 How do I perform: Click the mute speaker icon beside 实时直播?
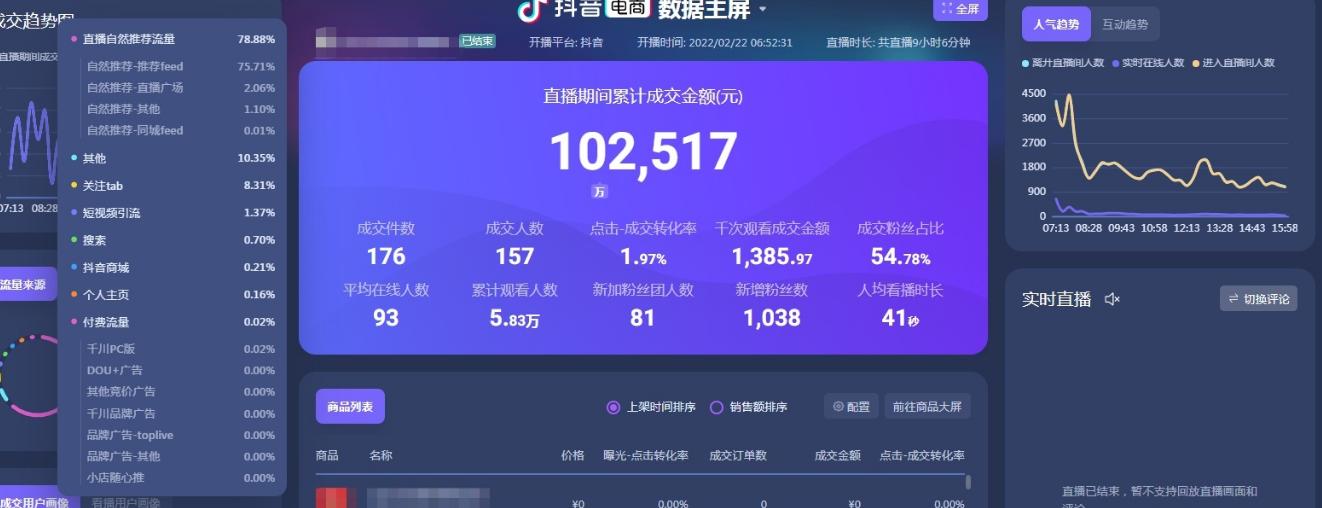coord(1112,299)
